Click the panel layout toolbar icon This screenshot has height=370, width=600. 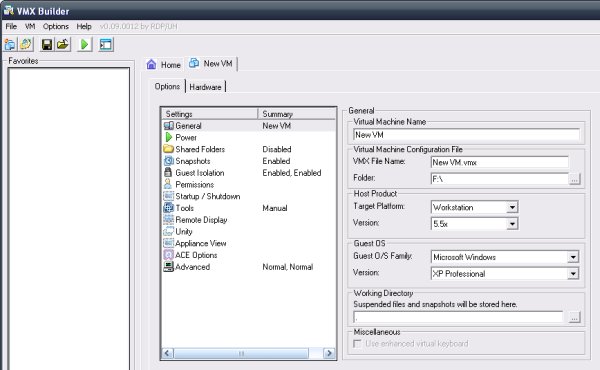point(106,44)
